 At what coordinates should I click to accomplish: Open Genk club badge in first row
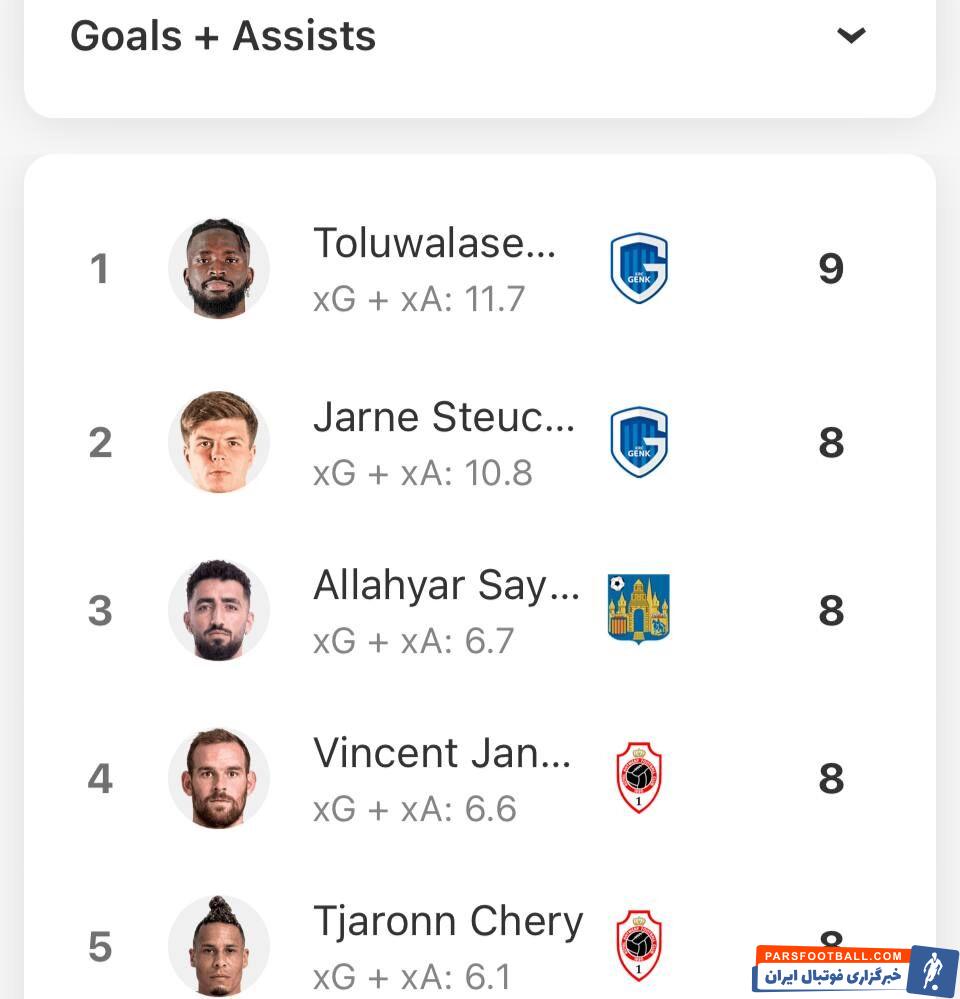[639, 268]
